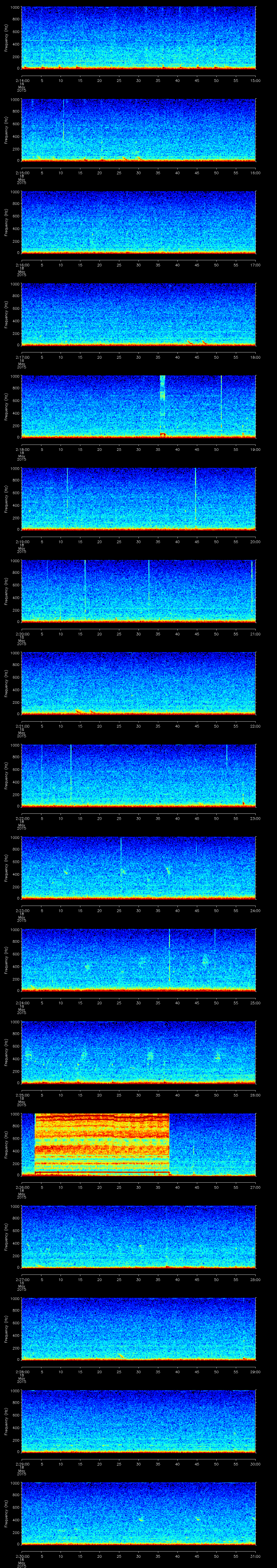The width and height of the screenshot is (277, 1568).
Task: Select the 16:00 end time label
Action: (256, 173)
